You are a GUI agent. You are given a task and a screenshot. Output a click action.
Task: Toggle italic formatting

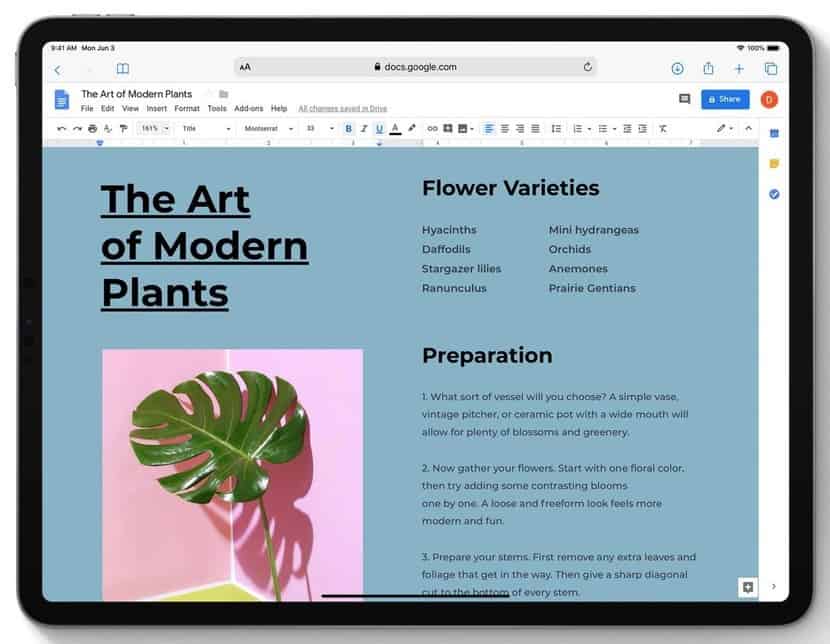pos(363,128)
